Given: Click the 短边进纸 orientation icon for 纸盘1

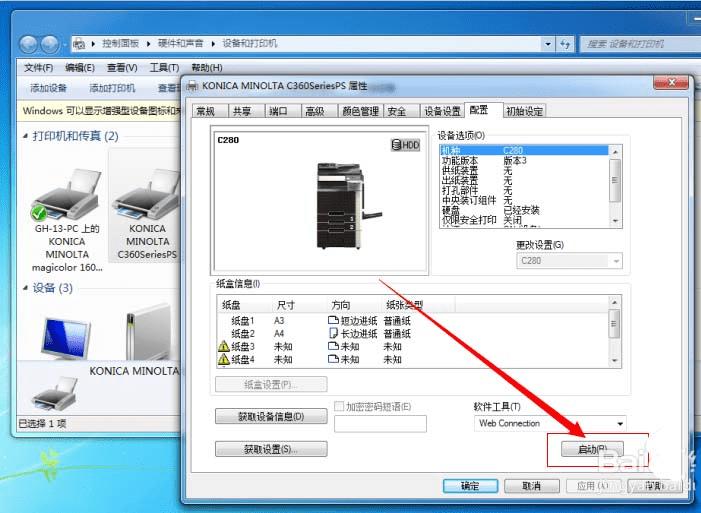Looking at the screenshot, I should pos(333,320).
